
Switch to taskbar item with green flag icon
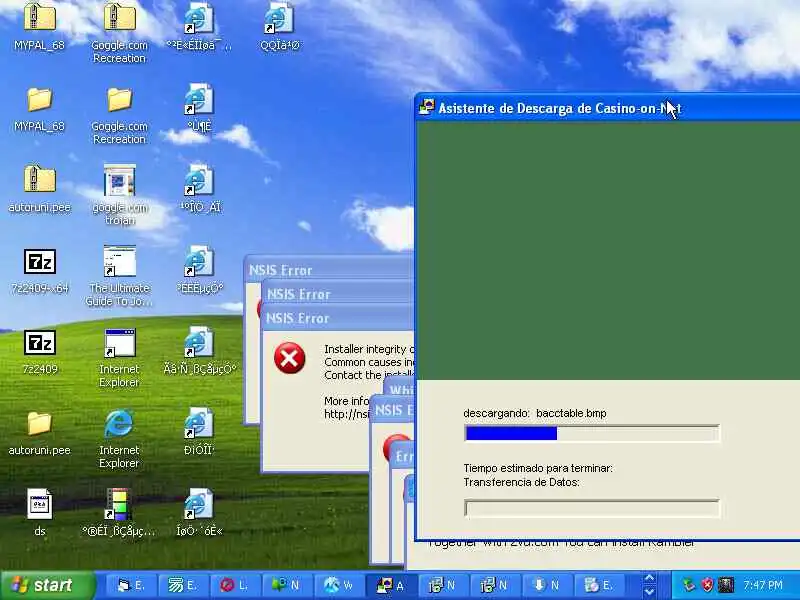pyautogui.click(x=288, y=585)
